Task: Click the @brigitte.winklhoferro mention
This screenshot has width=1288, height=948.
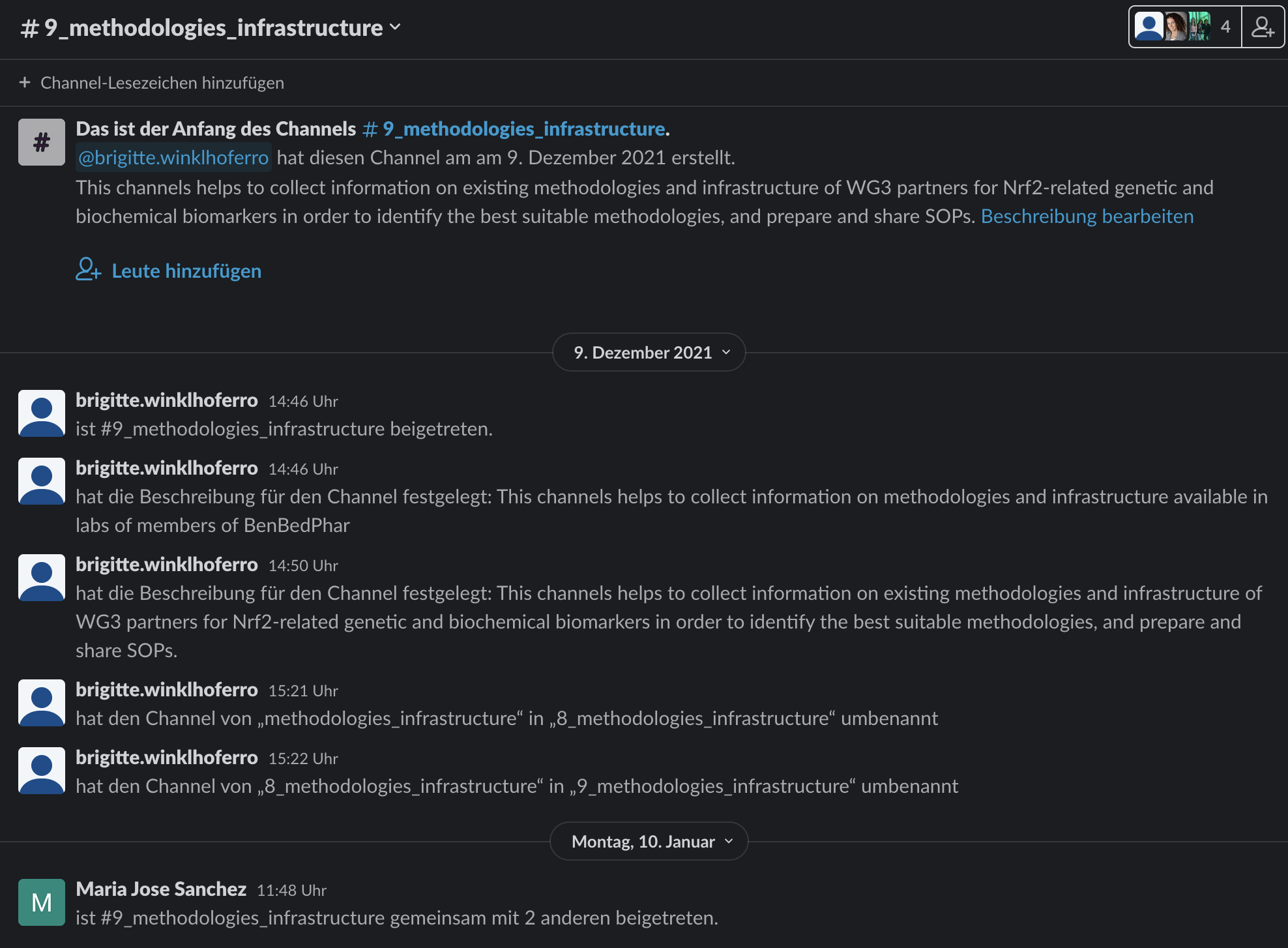Action: coord(173,158)
